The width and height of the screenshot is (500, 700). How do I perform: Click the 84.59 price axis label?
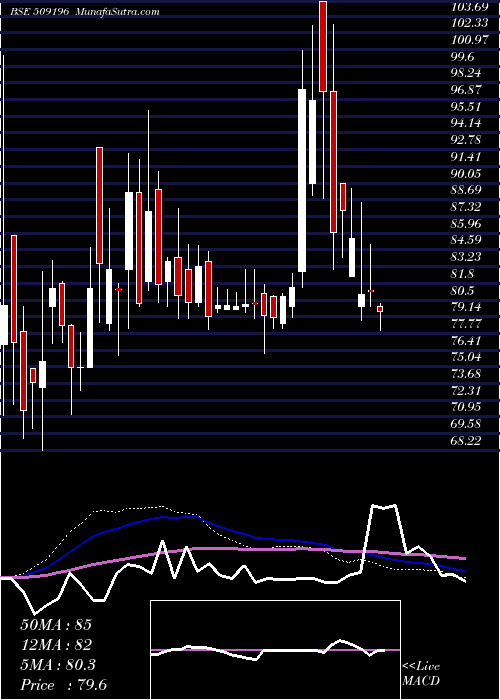click(466, 240)
